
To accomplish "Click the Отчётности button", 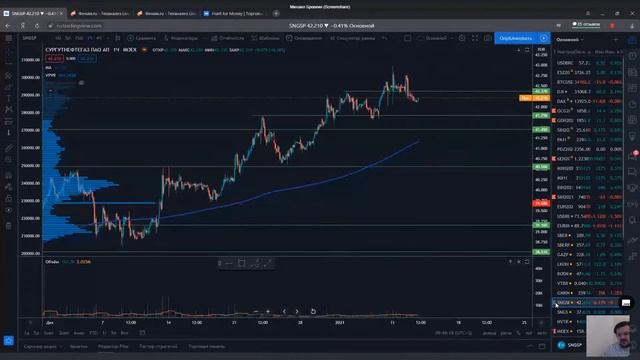I will click(x=227, y=38).
